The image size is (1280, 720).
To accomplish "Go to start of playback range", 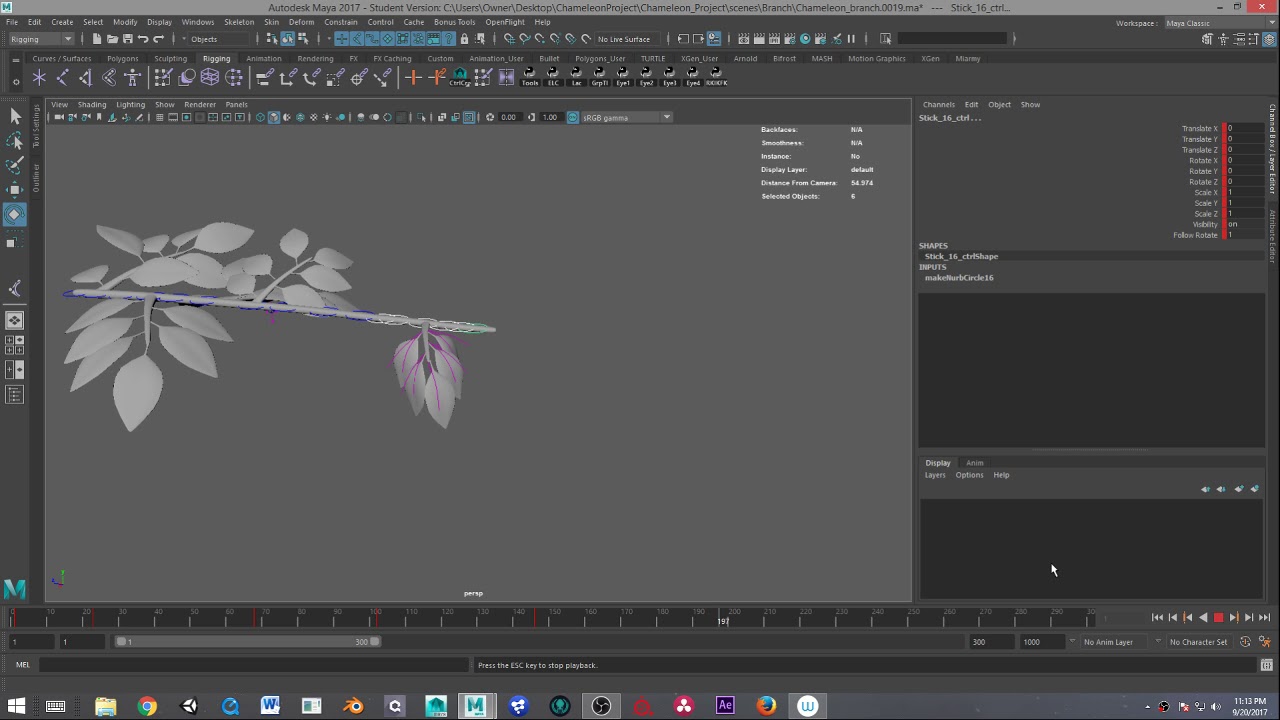I will pyautogui.click(x=1157, y=618).
